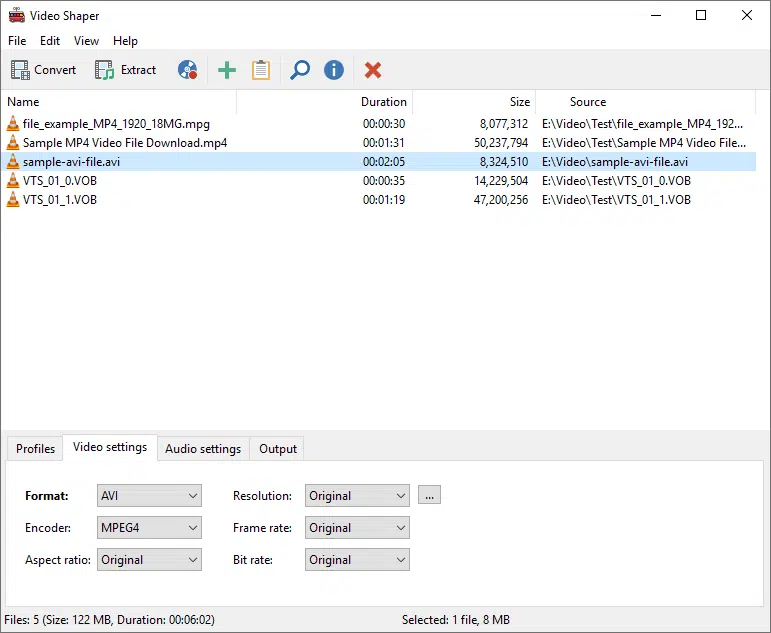Select file_example_MP4_1920_18MG.mpg file name

116,124
